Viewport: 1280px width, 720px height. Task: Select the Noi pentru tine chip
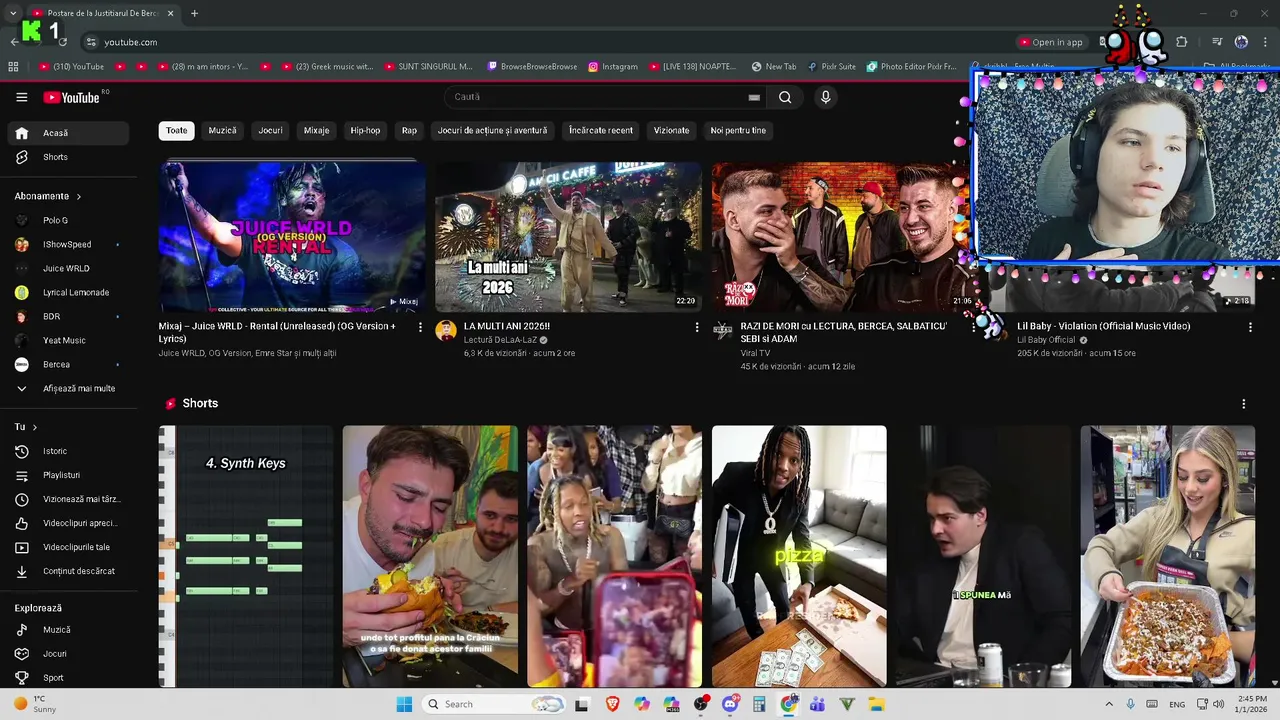pyautogui.click(x=738, y=130)
